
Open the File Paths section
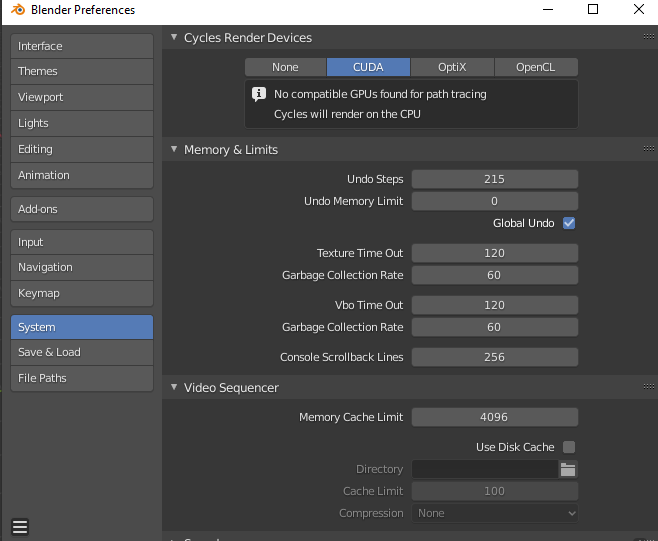(82, 378)
